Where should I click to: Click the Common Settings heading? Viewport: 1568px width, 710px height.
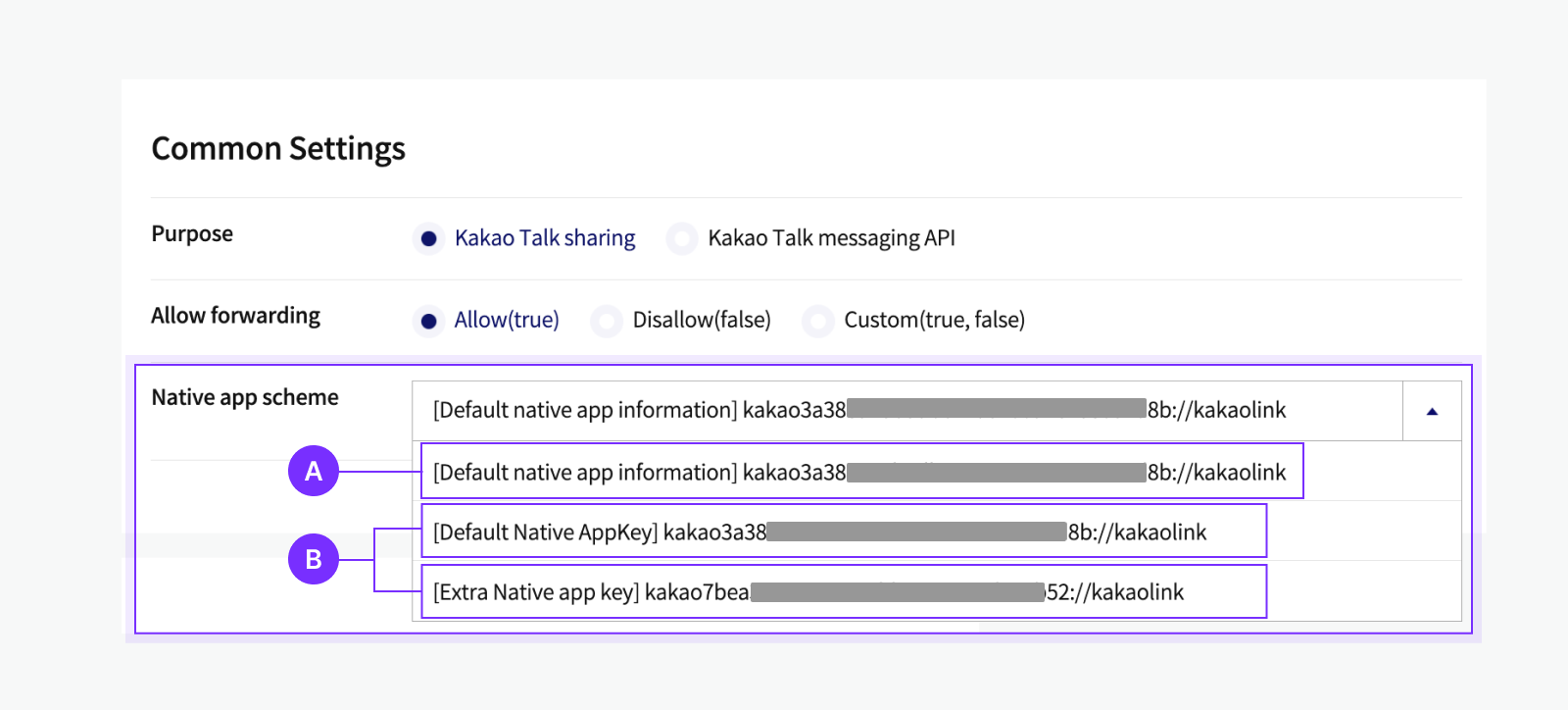pyautogui.click(x=278, y=149)
